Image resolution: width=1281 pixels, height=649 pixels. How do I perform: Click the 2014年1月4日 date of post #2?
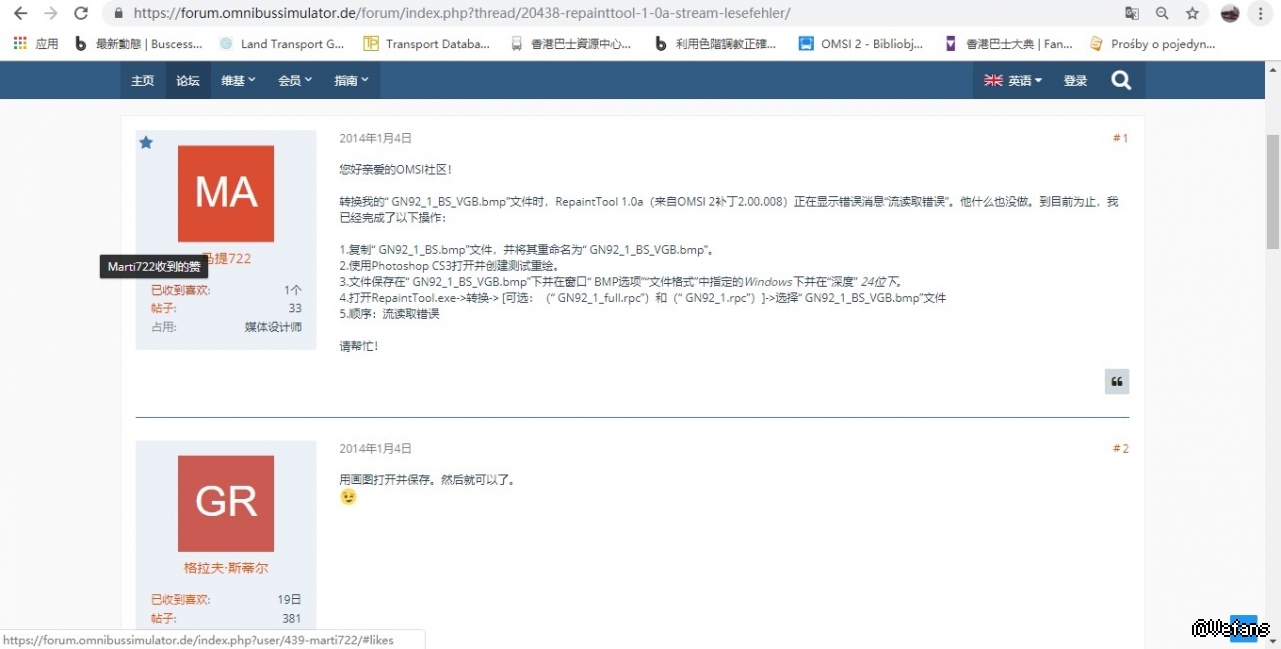[375, 448]
